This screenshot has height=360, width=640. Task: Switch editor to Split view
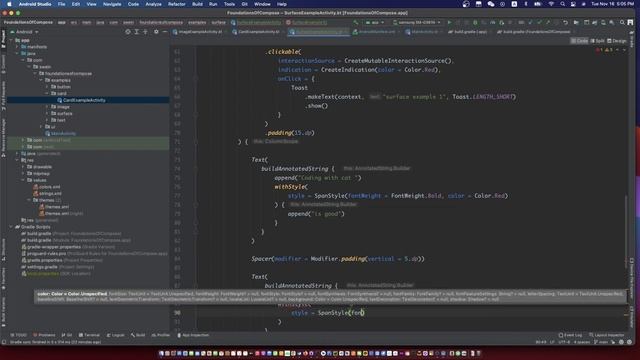click(598, 41)
